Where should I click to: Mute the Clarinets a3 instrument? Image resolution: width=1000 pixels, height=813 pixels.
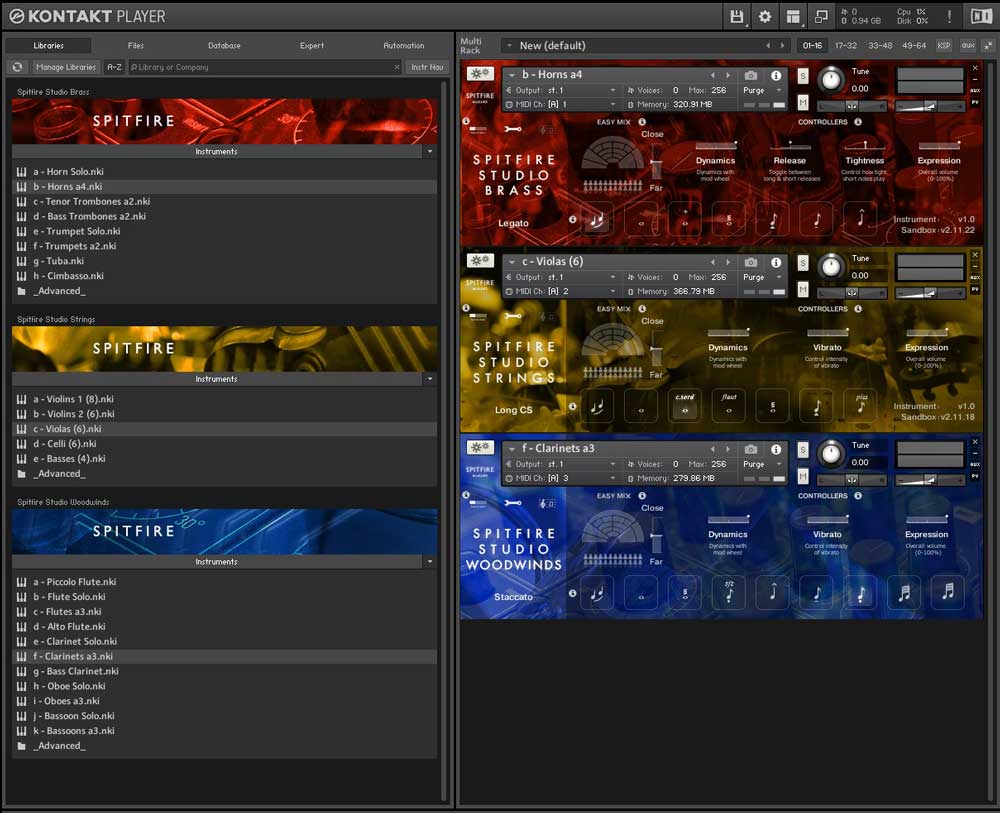click(803, 476)
